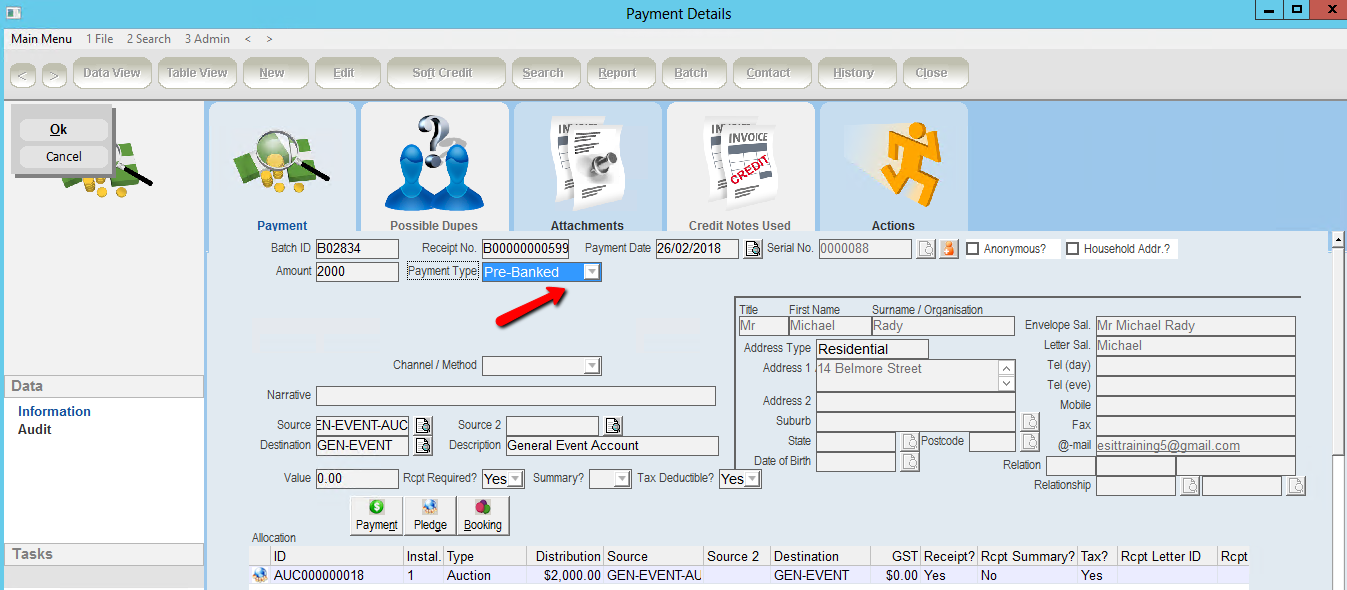The image size is (1347, 590).
Task: Click the Cancel button
Action: tap(64, 156)
